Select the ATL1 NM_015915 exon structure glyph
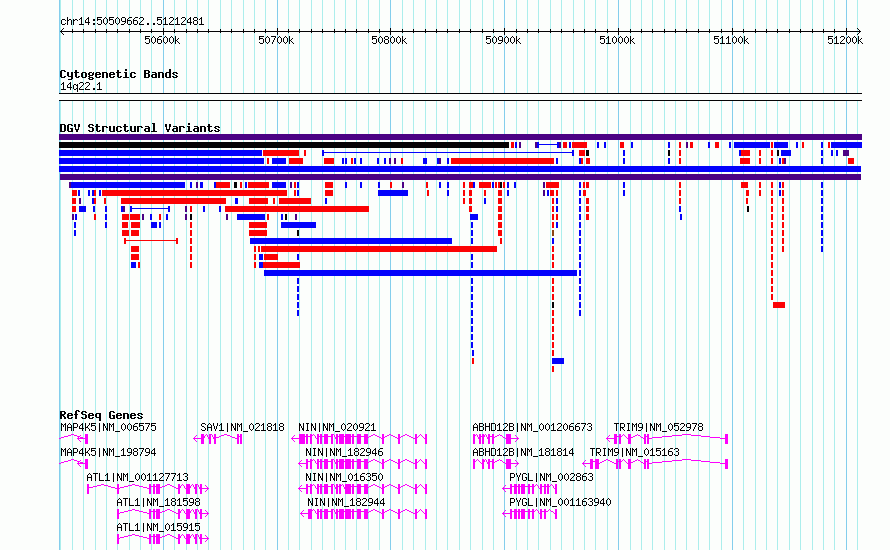The height and width of the screenshot is (550, 890). pos(162,539)
